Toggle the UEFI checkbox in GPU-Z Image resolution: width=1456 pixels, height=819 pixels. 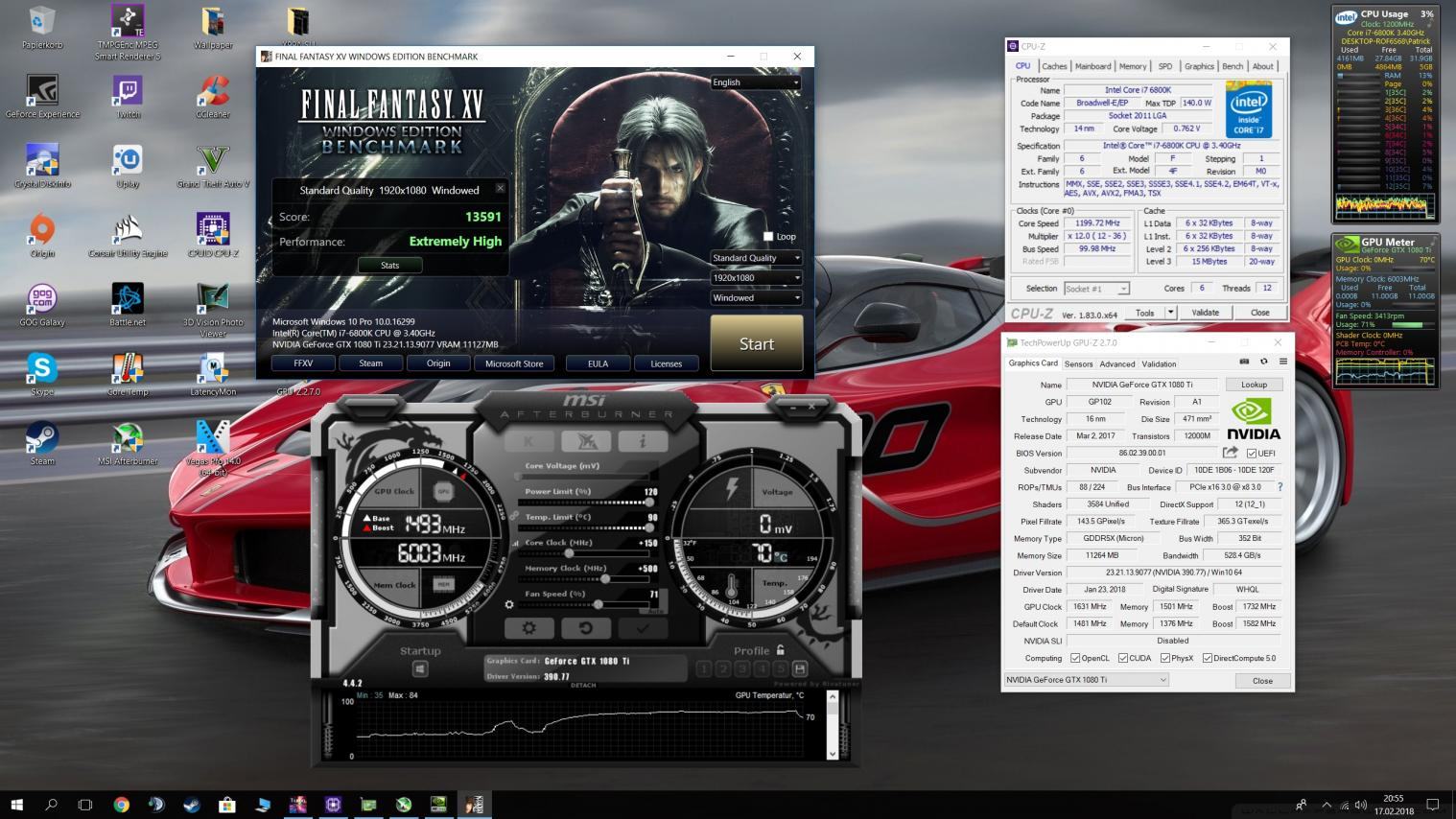pyautogui.click(x=1252, y=454)
